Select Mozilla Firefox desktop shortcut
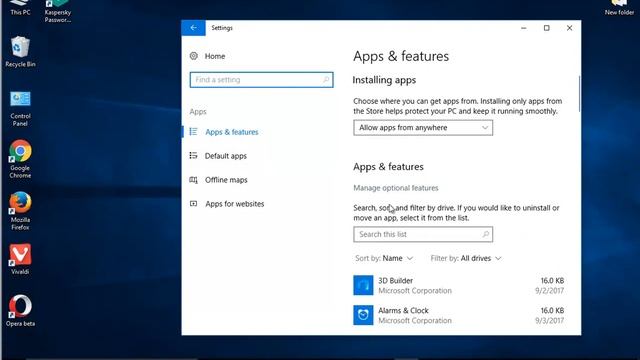This screenshot has width=640, height=360. pyautogui.click(x=20, y=211)
